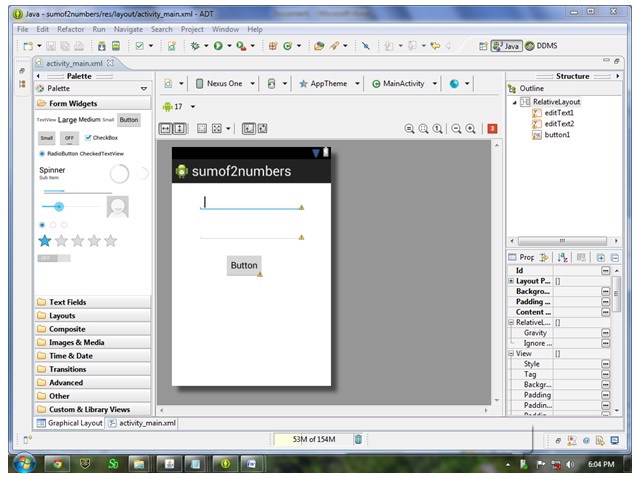Select the Graphical Layout tab
Screen dimensions: 637x479
pyautogui.click(x=69, y=423)
